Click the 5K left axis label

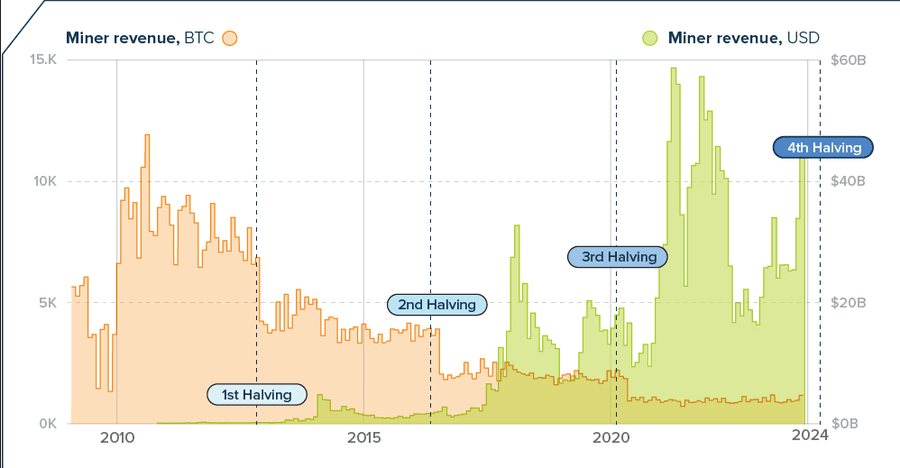(x=50, y=302)
